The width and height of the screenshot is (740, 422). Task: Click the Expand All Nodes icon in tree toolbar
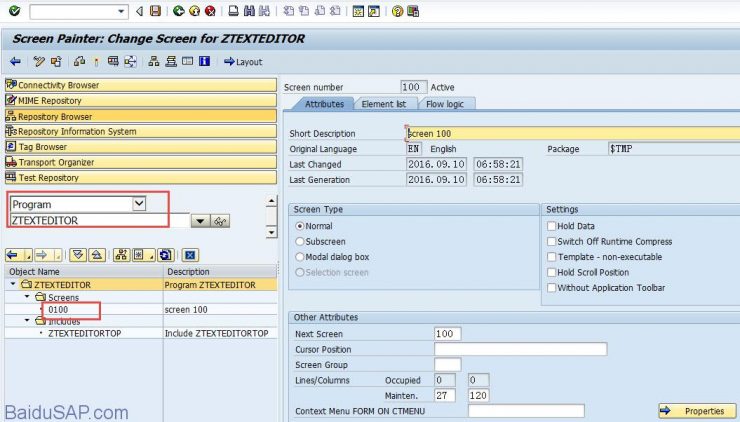pyautogui.click(x=78, y=255)
